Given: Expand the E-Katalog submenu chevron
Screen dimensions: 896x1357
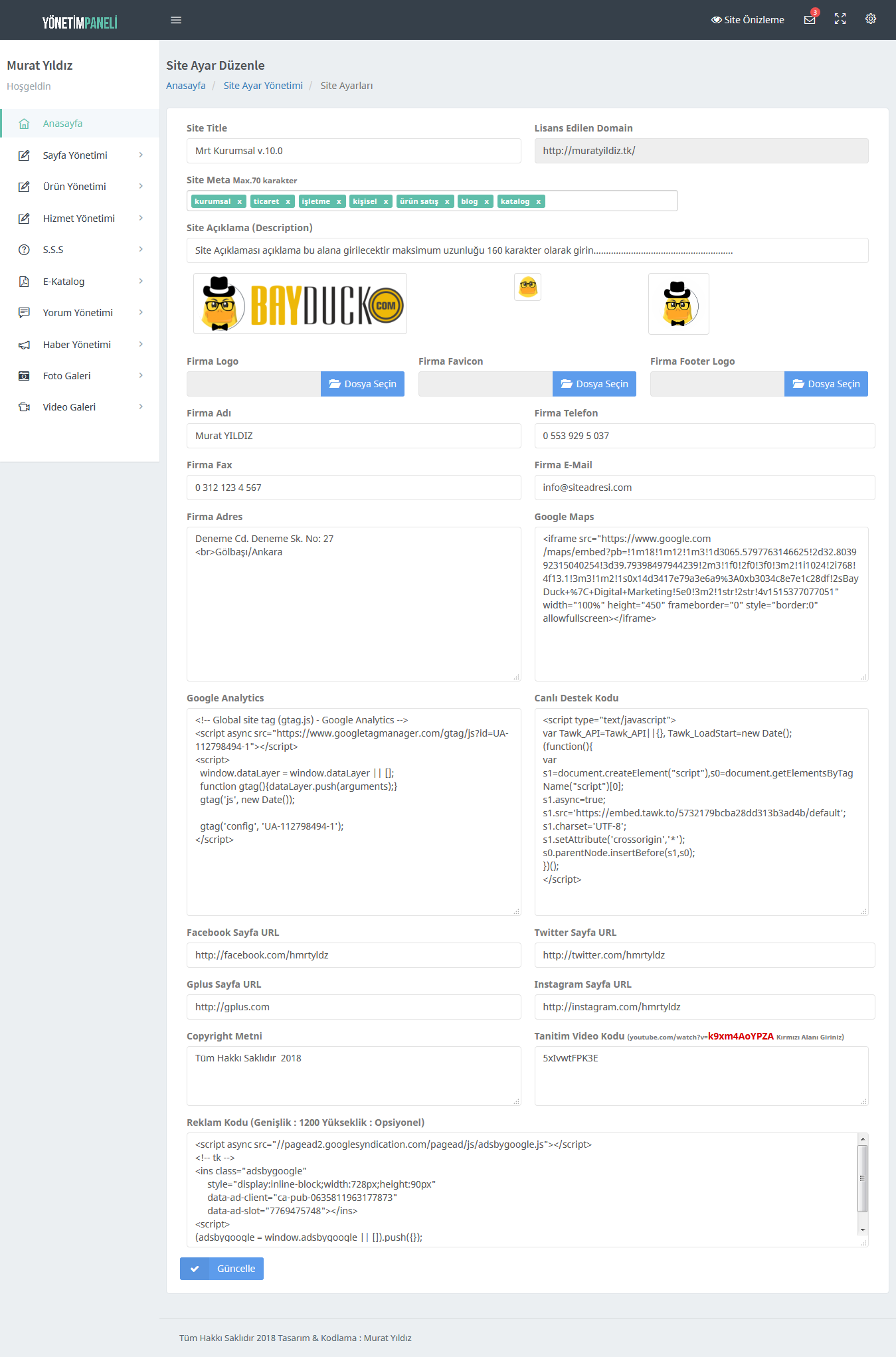Looking at the screenshot, I should click(x=141, y=281).
